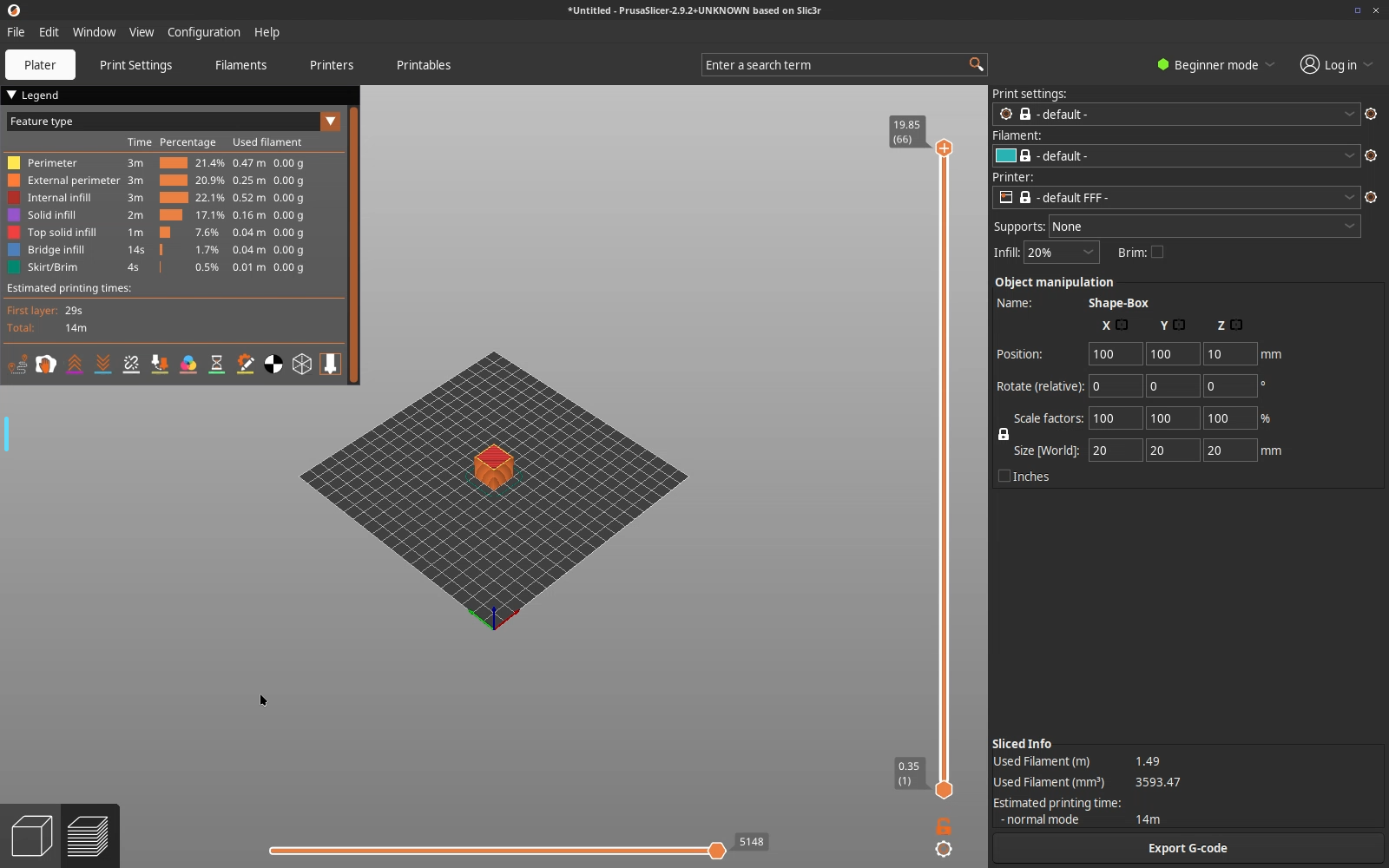Toggle tool changes visibility icon

[160, 365]
